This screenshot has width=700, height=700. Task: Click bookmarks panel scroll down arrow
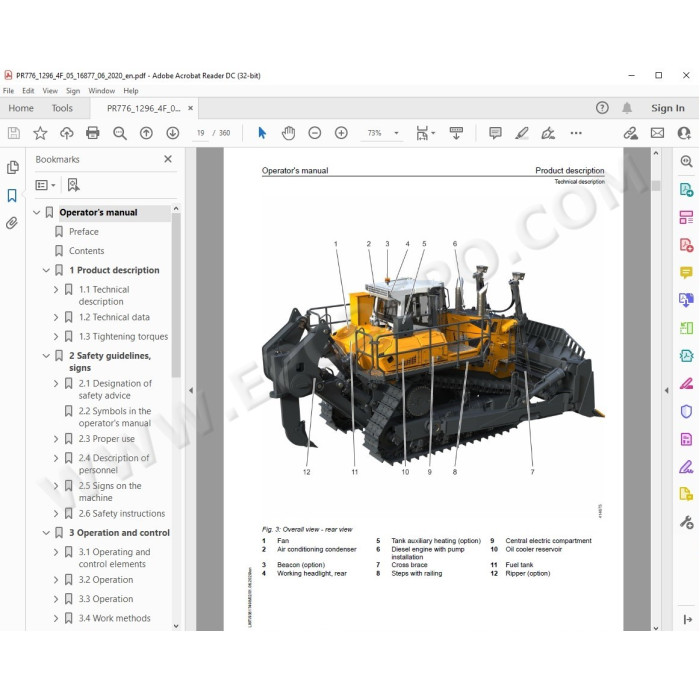[x=176, y=626]
